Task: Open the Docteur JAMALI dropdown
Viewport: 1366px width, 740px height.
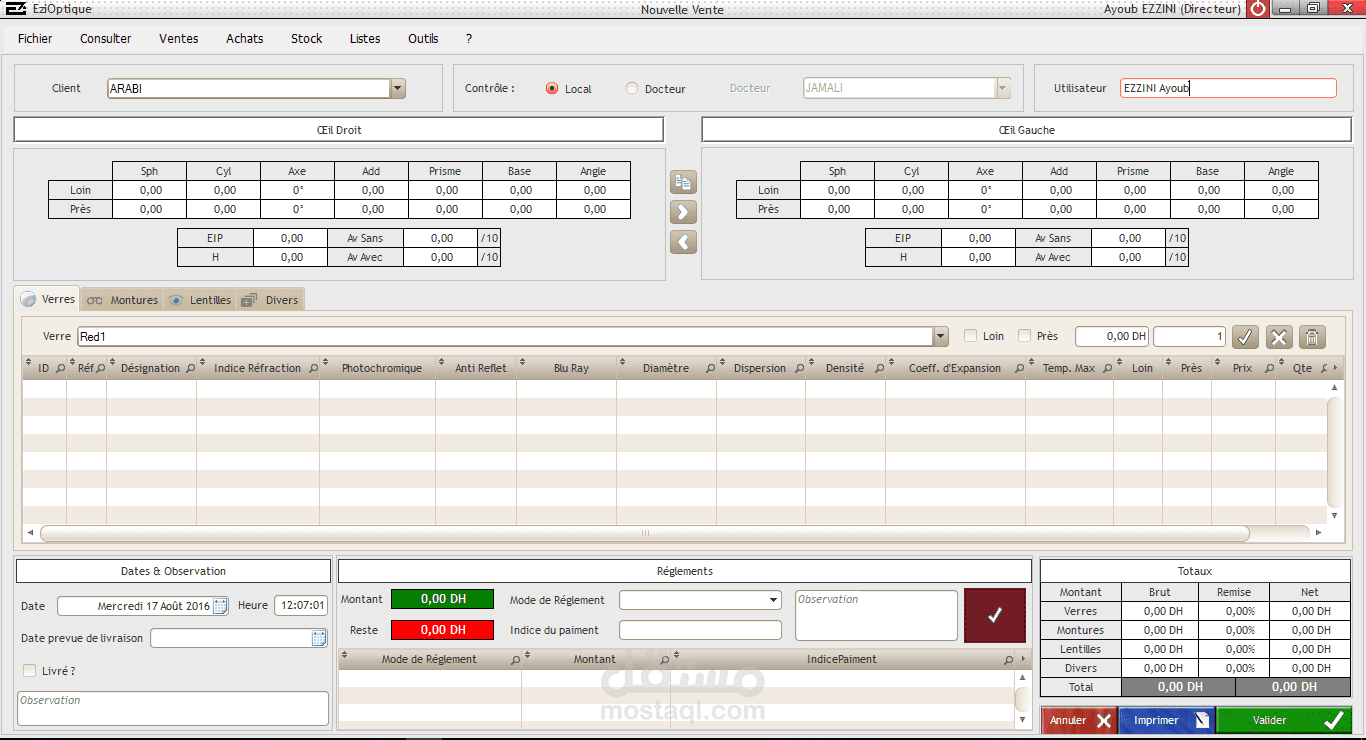Action: [x=1003, y=88]
